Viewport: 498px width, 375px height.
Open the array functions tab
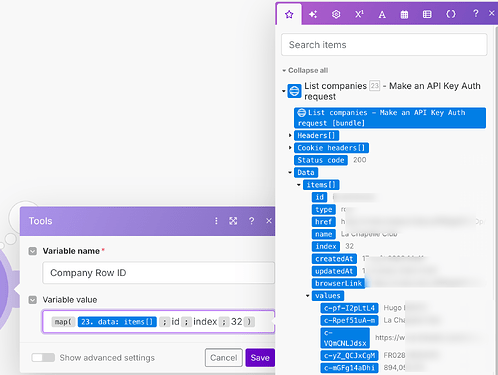click(x=427, y=14)
